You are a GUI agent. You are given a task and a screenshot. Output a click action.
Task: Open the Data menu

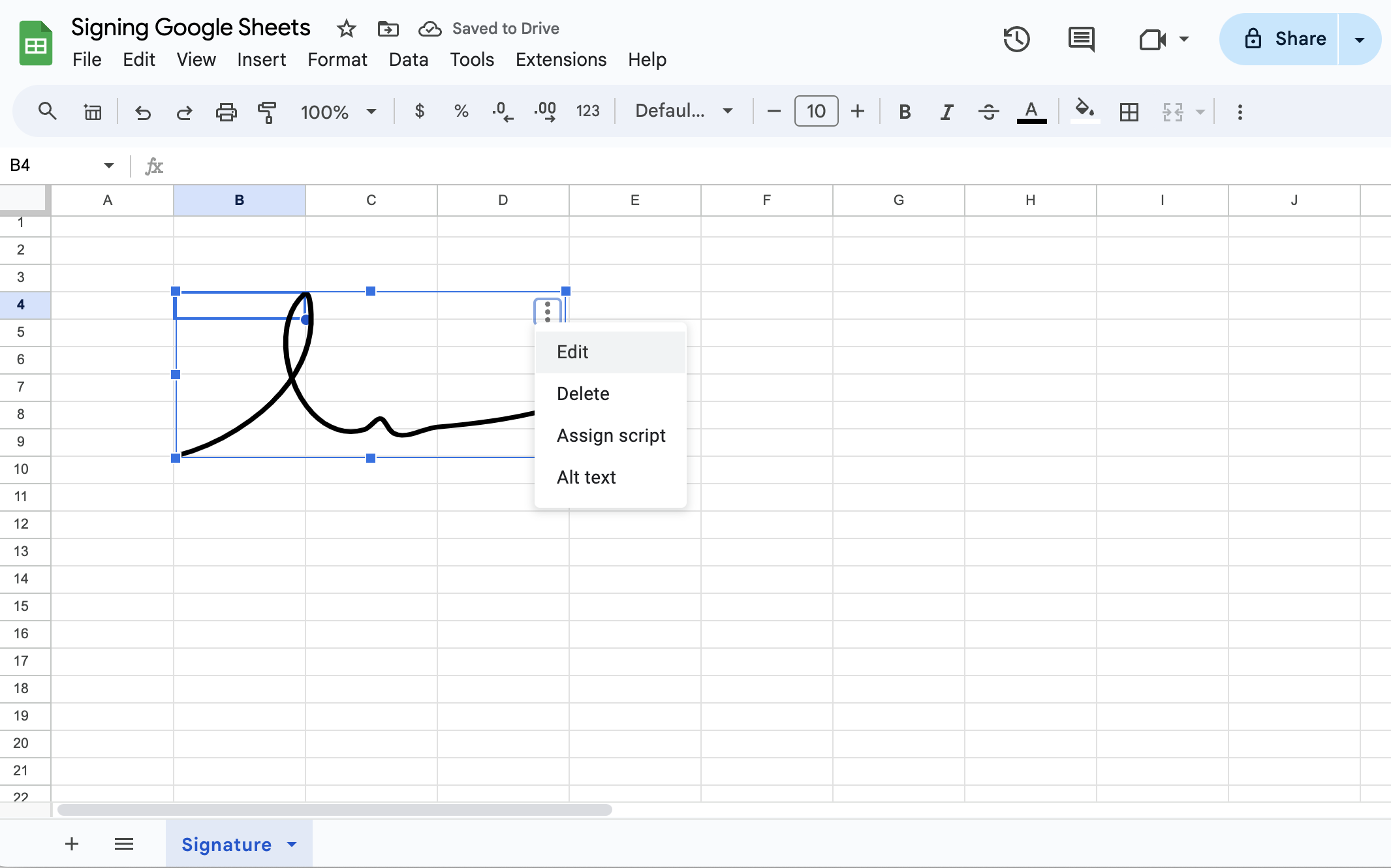[x=409, y=59]
